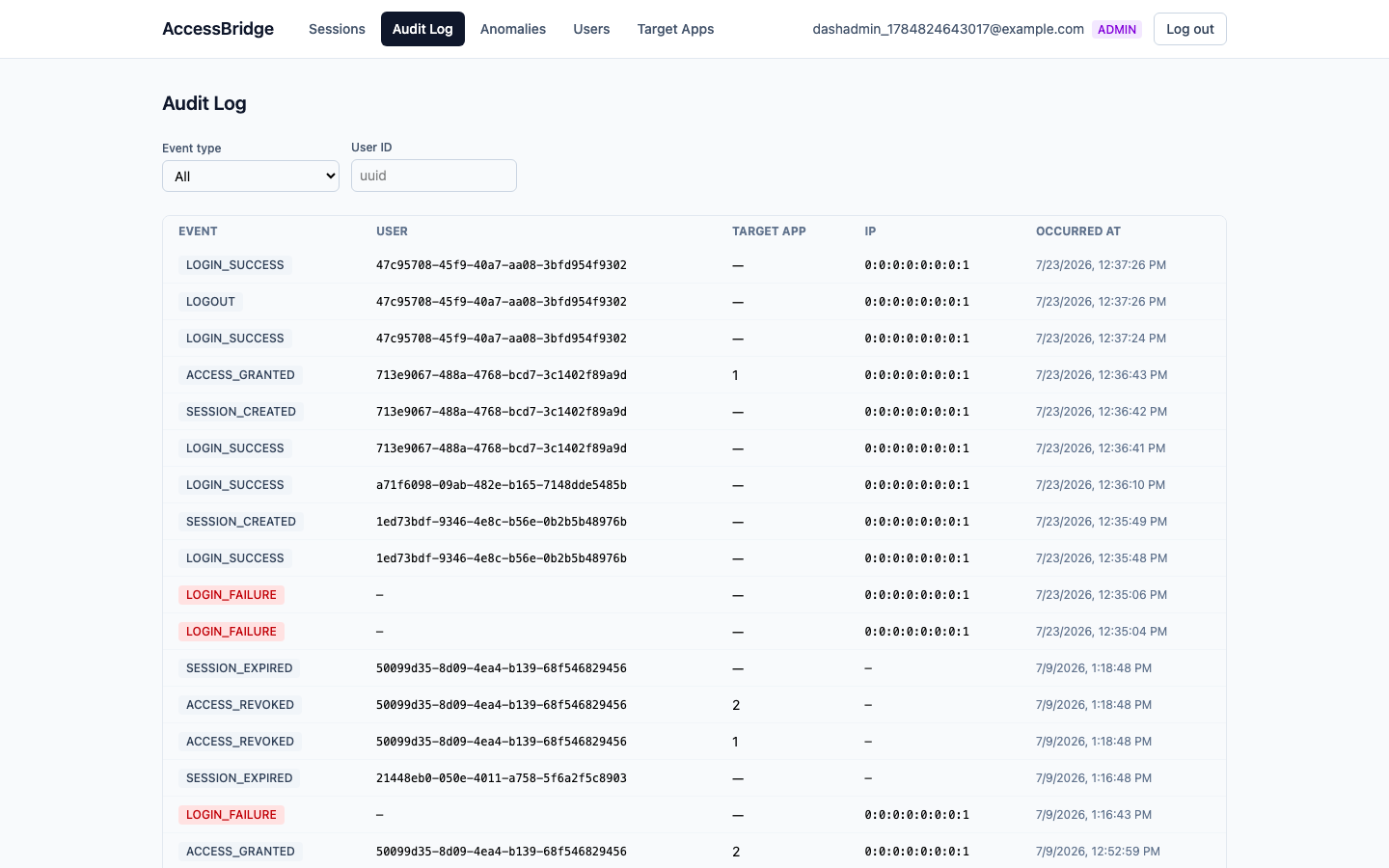Click user ID in LOGIN_SUCCESS 12:35:48 PM row
This screenshot has width=1389, height=868.
502,558
